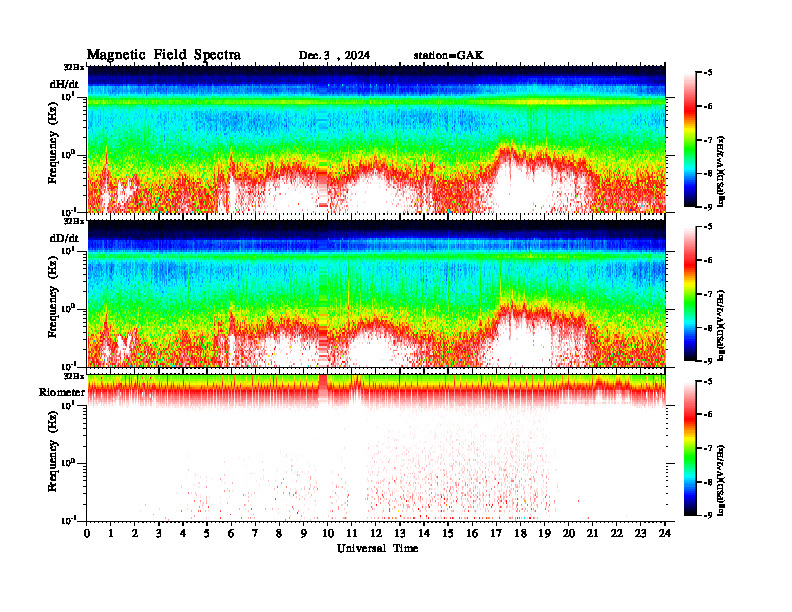
Task: Click hour tick label "23" on time axis
Action: 641,534
